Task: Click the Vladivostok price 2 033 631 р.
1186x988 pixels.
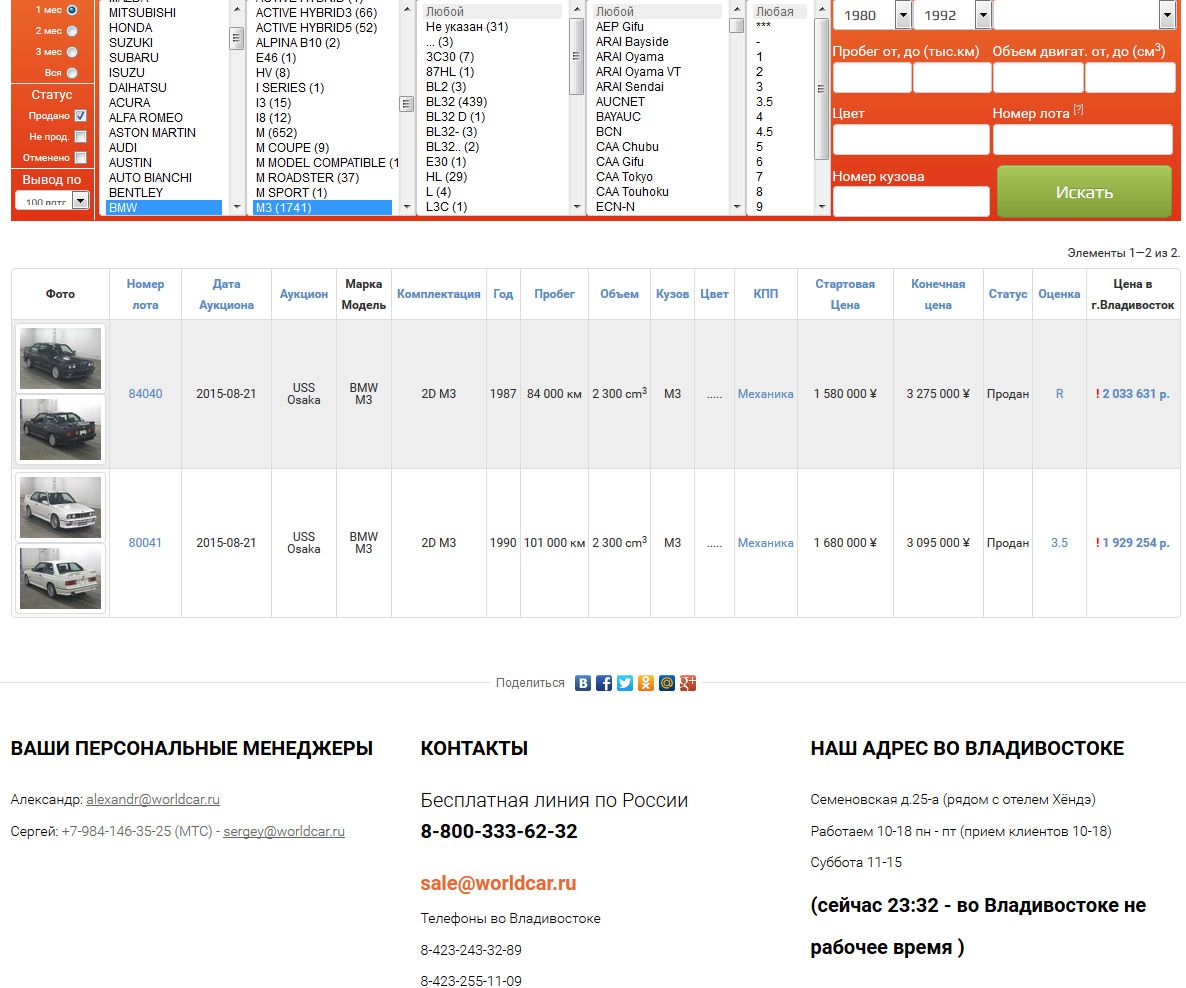Action: [1135, 394]
